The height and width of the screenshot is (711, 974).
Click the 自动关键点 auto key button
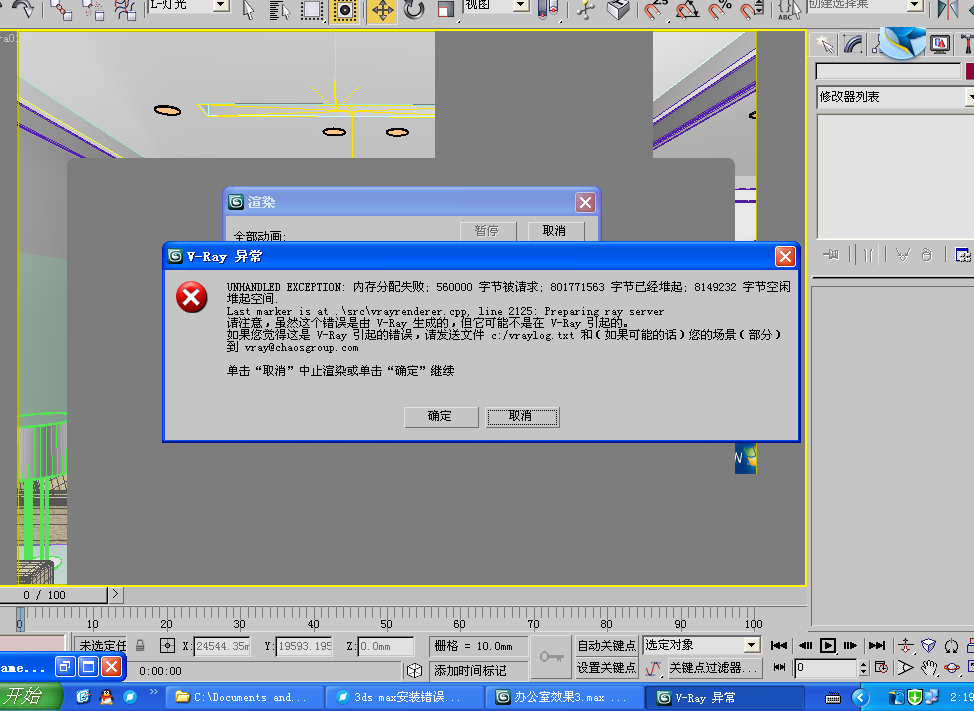click(x=607, y=646)
